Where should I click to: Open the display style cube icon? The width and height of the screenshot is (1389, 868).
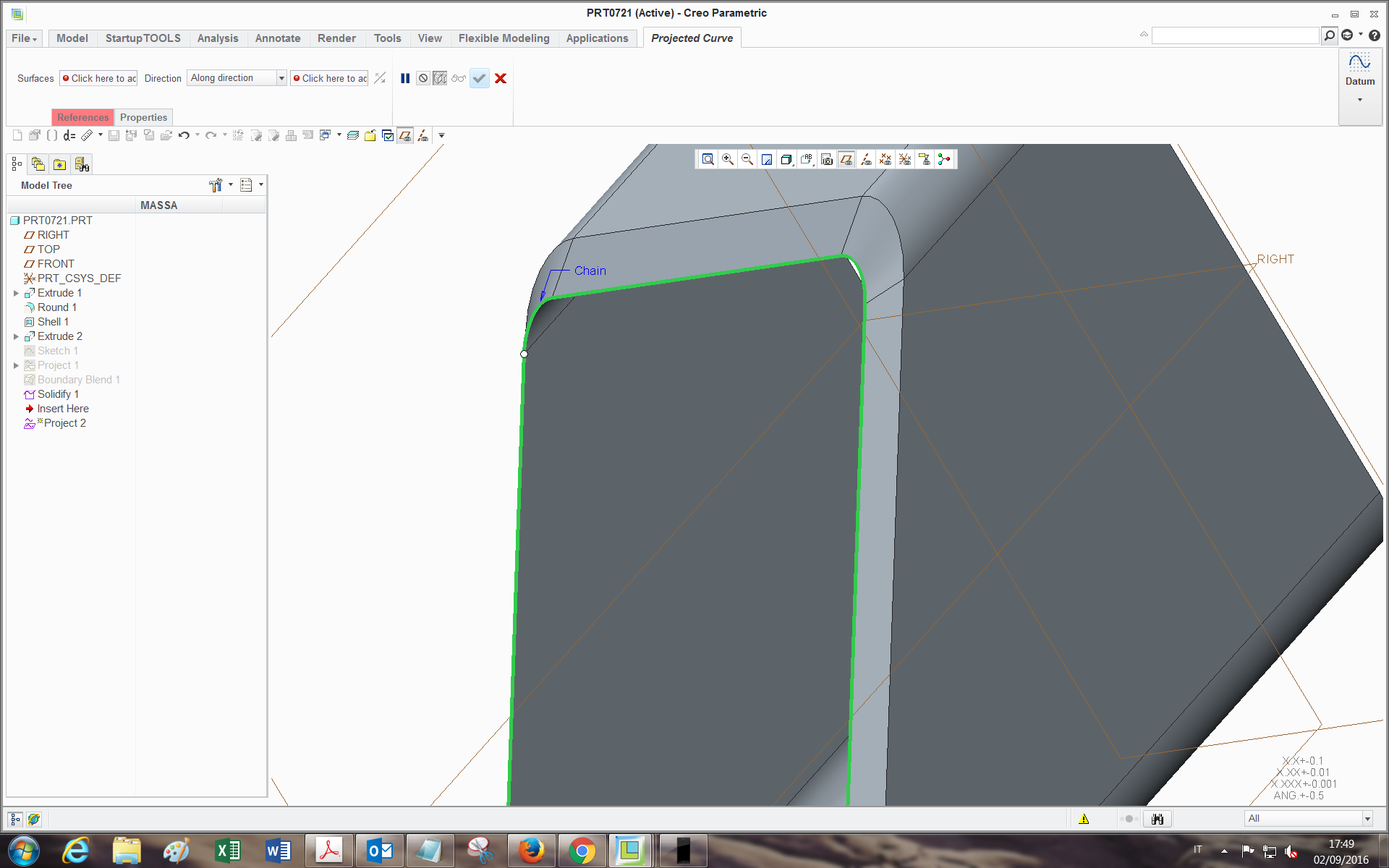(x=786, y=159)
